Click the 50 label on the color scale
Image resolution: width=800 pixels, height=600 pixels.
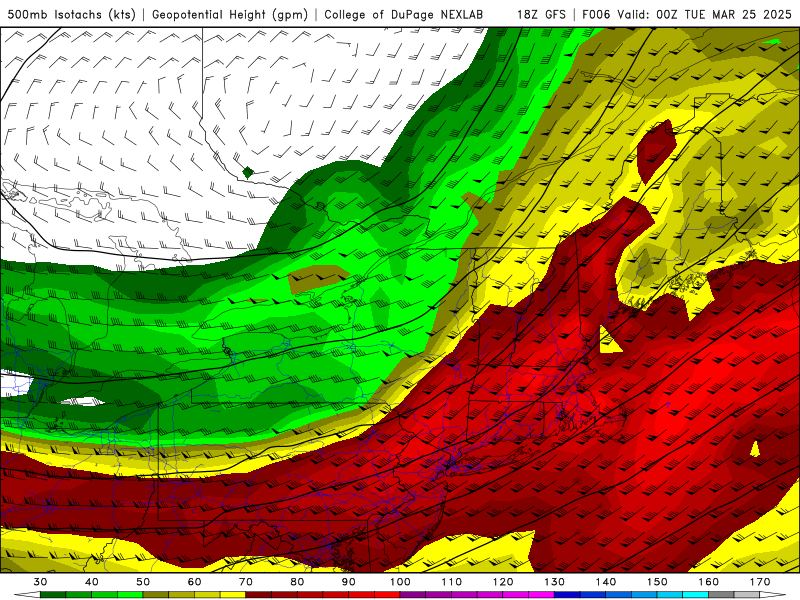[143, 582]
